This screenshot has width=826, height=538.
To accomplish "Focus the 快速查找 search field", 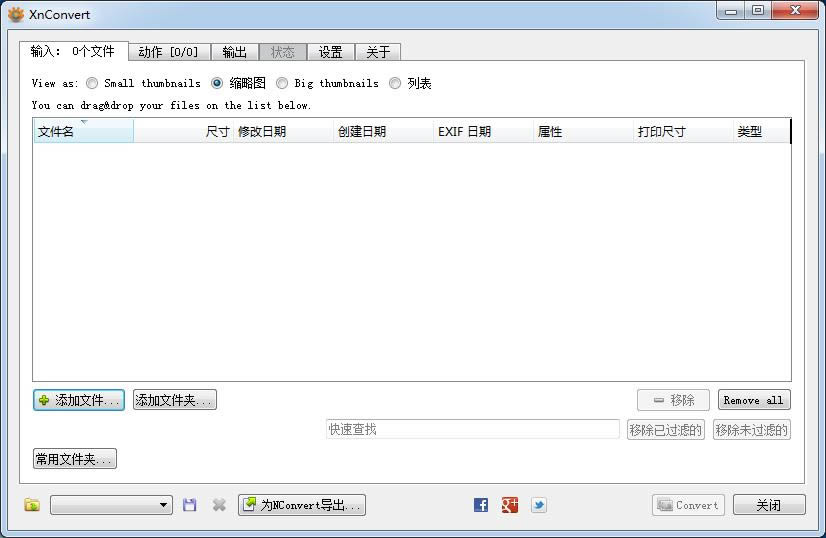I will pos(473,429).
